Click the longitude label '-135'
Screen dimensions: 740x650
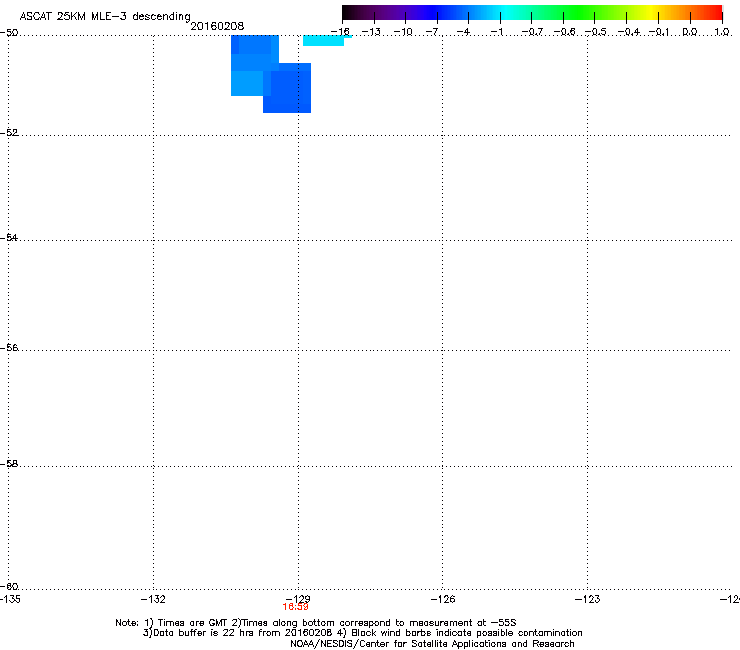(x=10, y=599)
